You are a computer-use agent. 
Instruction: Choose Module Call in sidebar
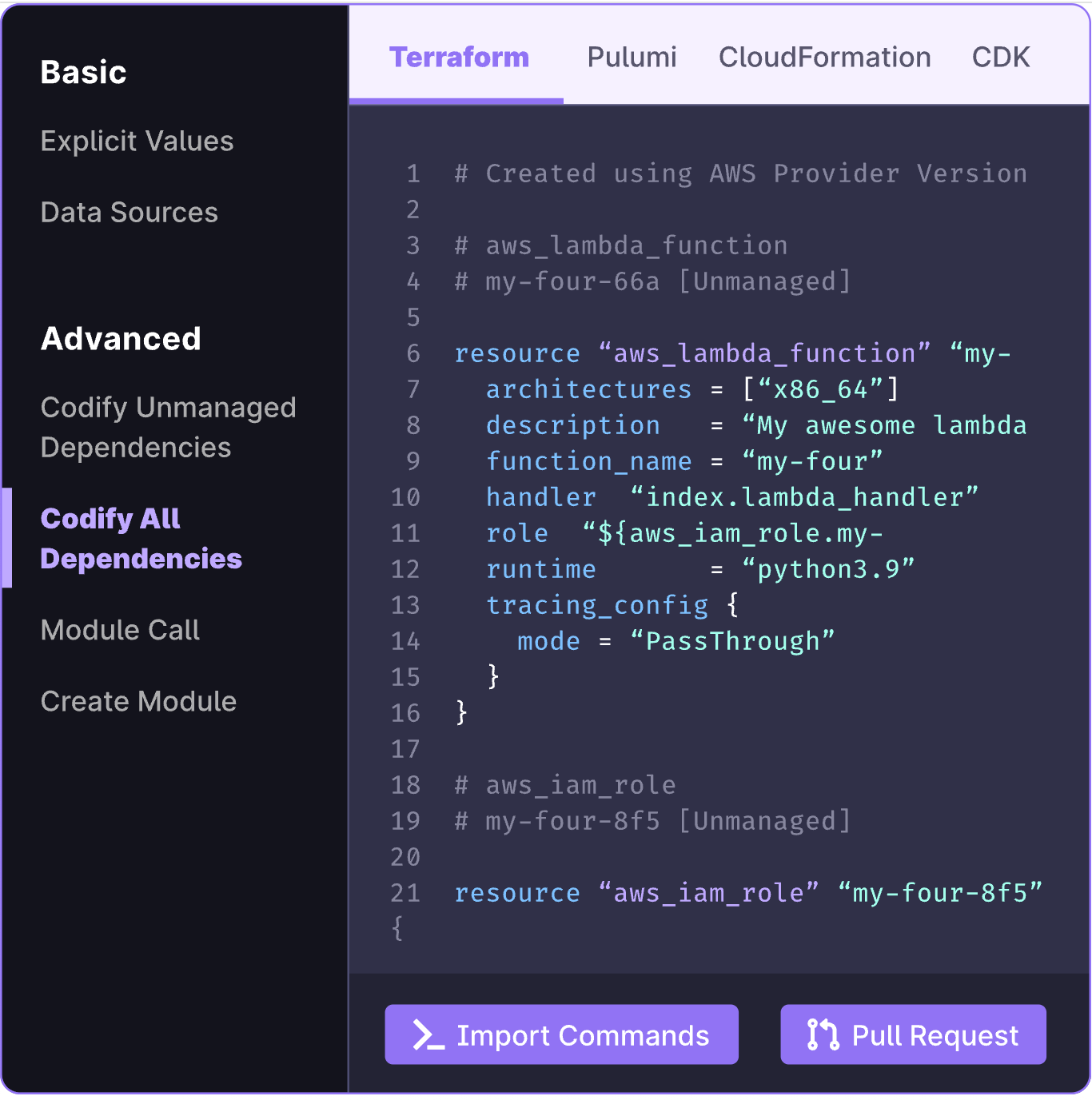120,630
